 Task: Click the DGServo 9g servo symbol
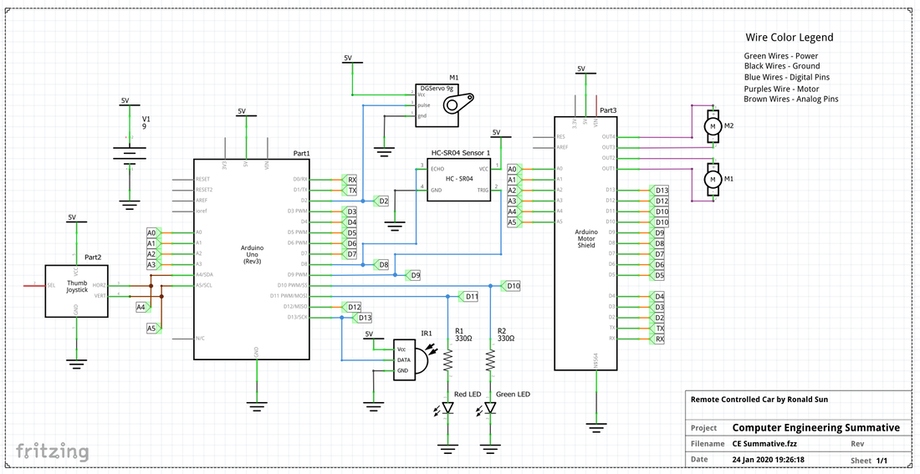(x=446, y=104)
